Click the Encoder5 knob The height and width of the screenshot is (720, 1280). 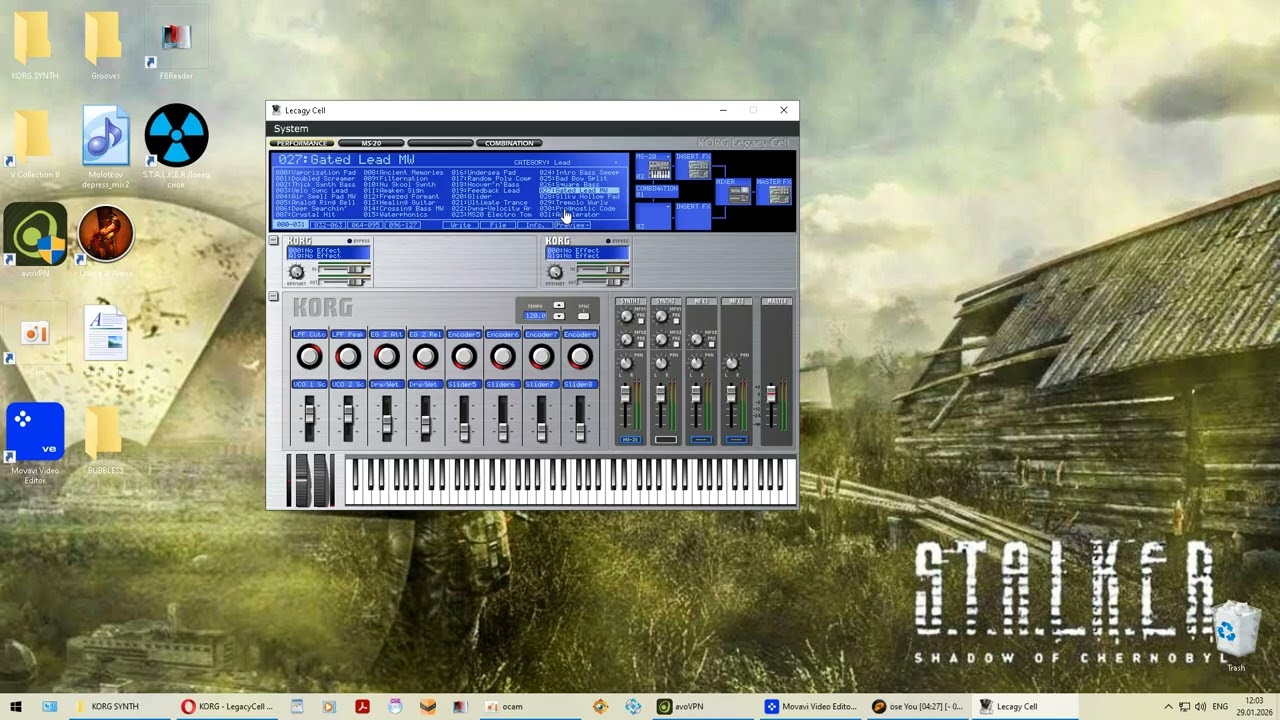point(464,356)
